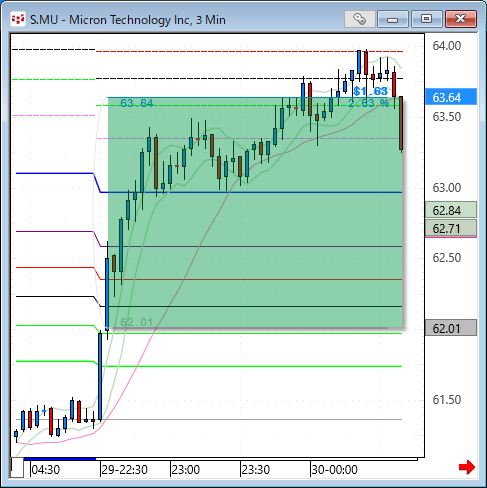Select the blue horizontal pivot line near 63.00
The width and height of the screenshot is (487, 488).
point(251,192)
